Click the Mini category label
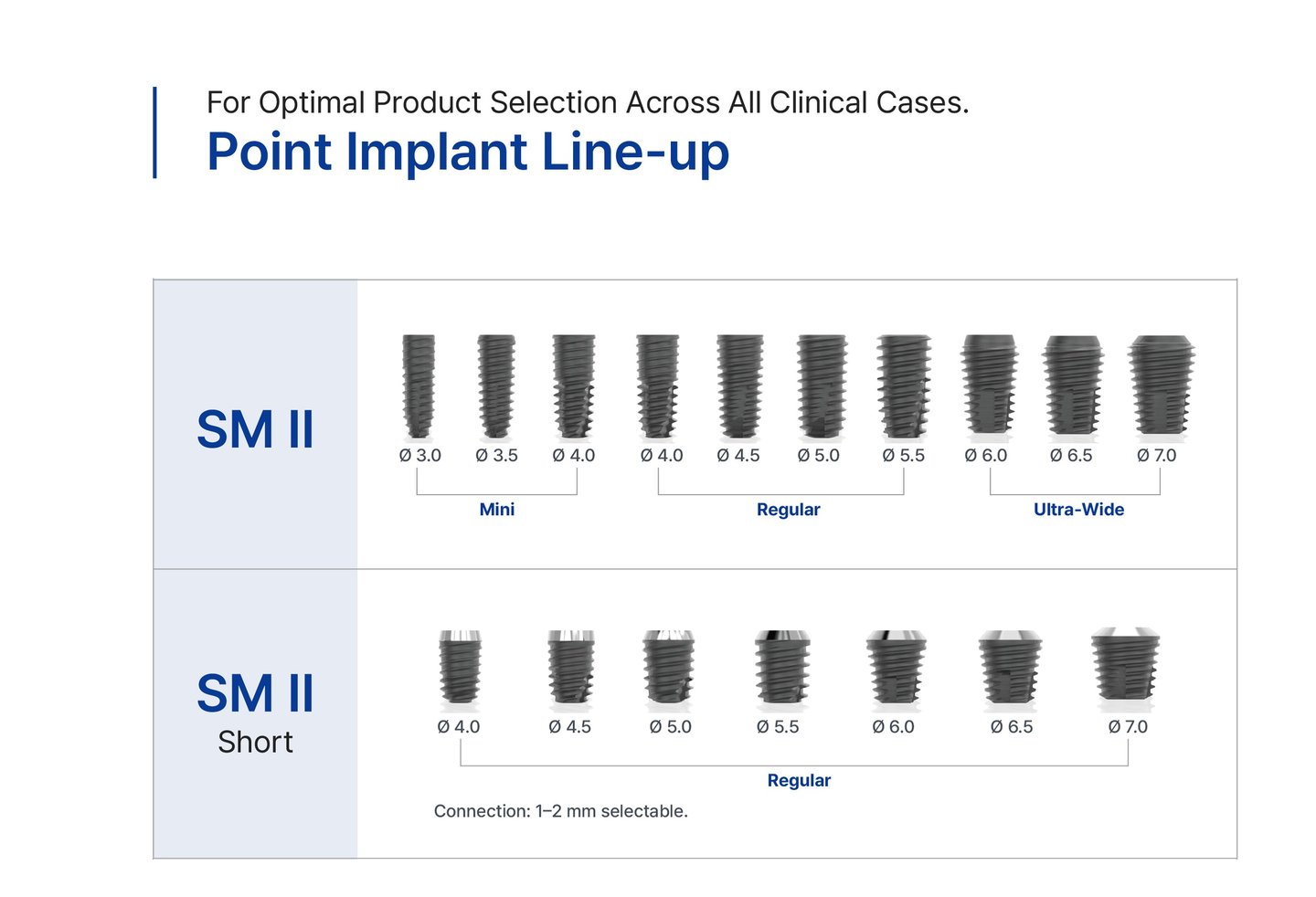Viewport: 1316px width, 897px height. [x=497, y=510]
